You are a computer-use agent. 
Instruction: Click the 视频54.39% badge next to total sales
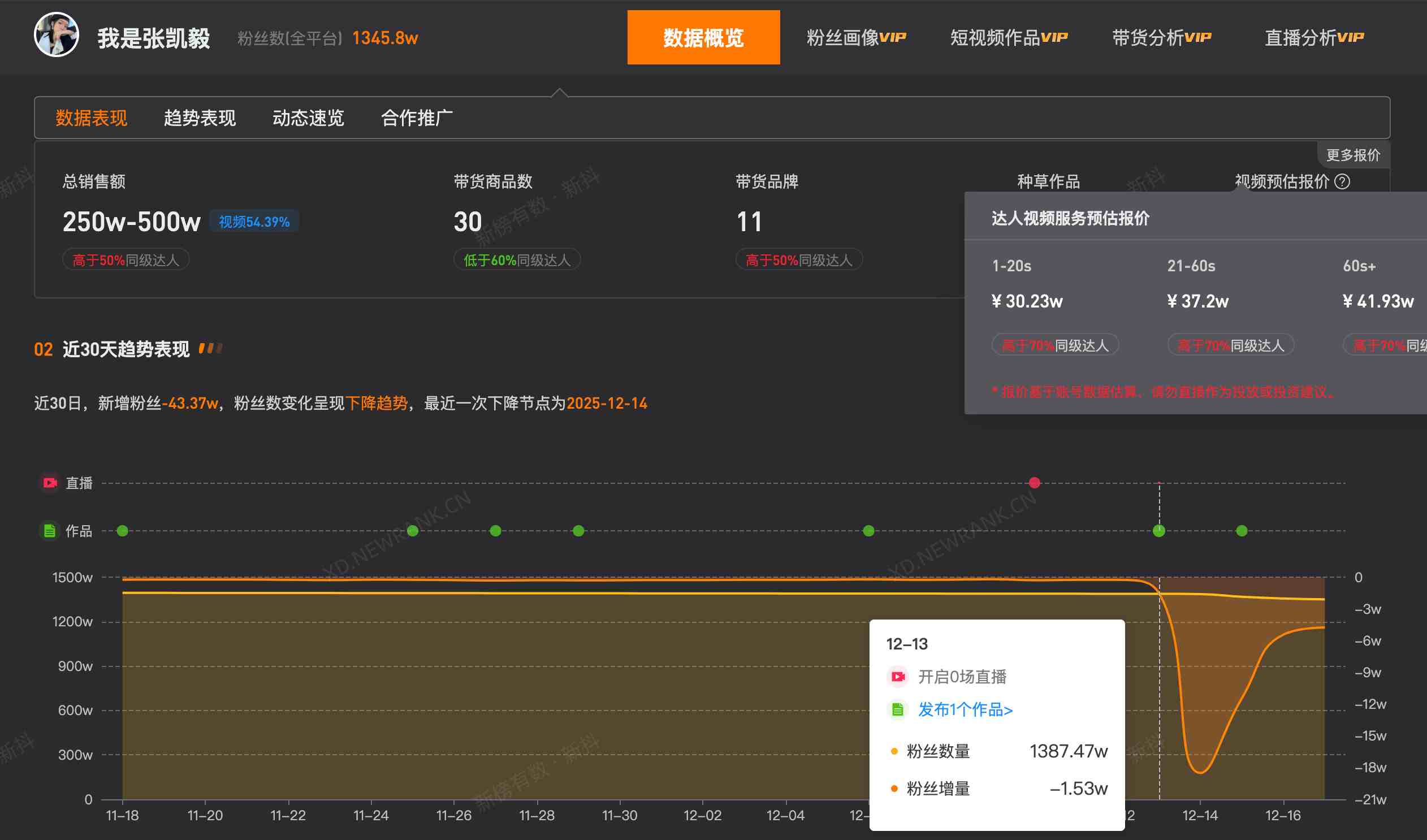(254, 222)
